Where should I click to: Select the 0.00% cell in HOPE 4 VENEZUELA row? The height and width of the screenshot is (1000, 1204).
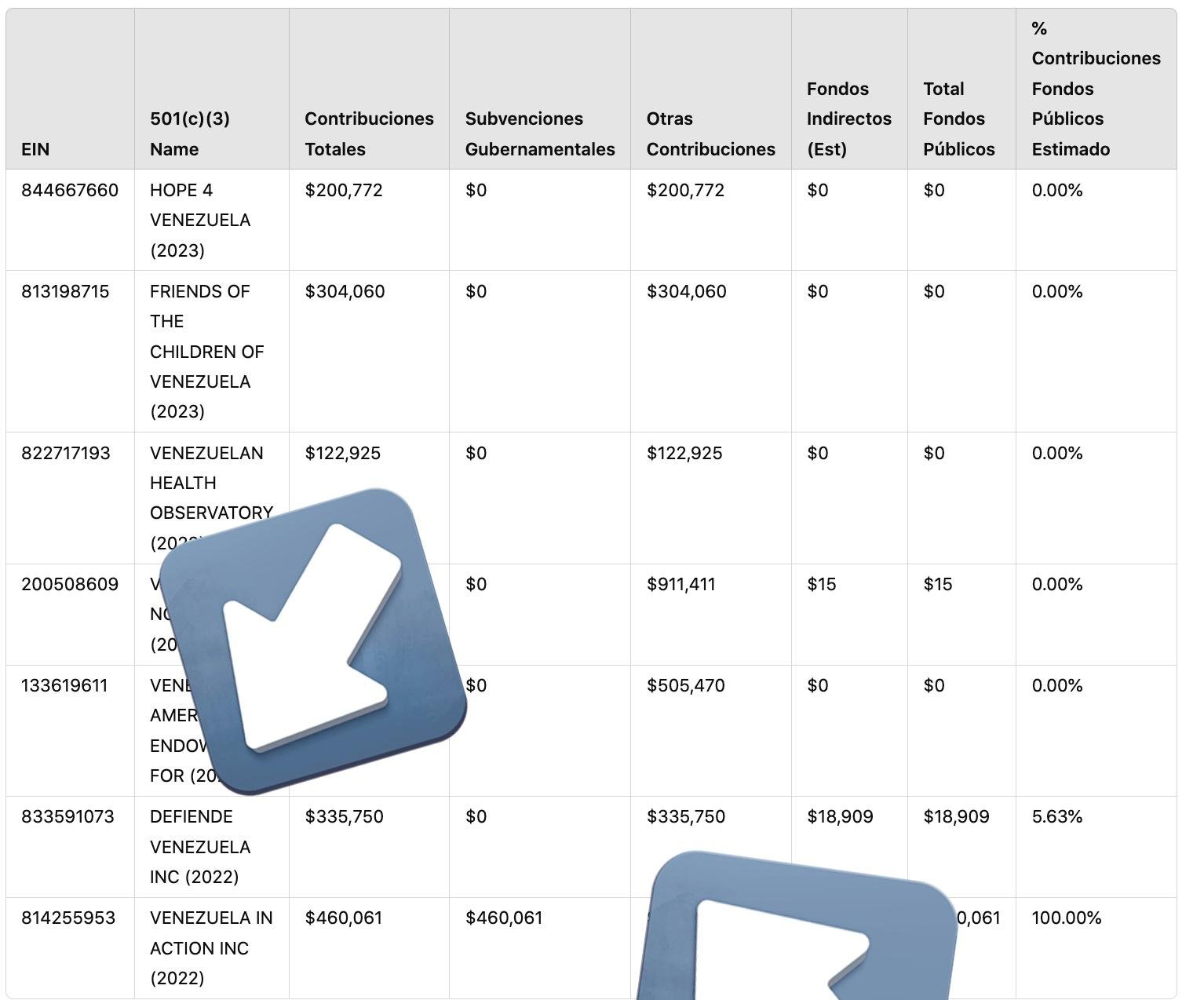(1057, 190)
